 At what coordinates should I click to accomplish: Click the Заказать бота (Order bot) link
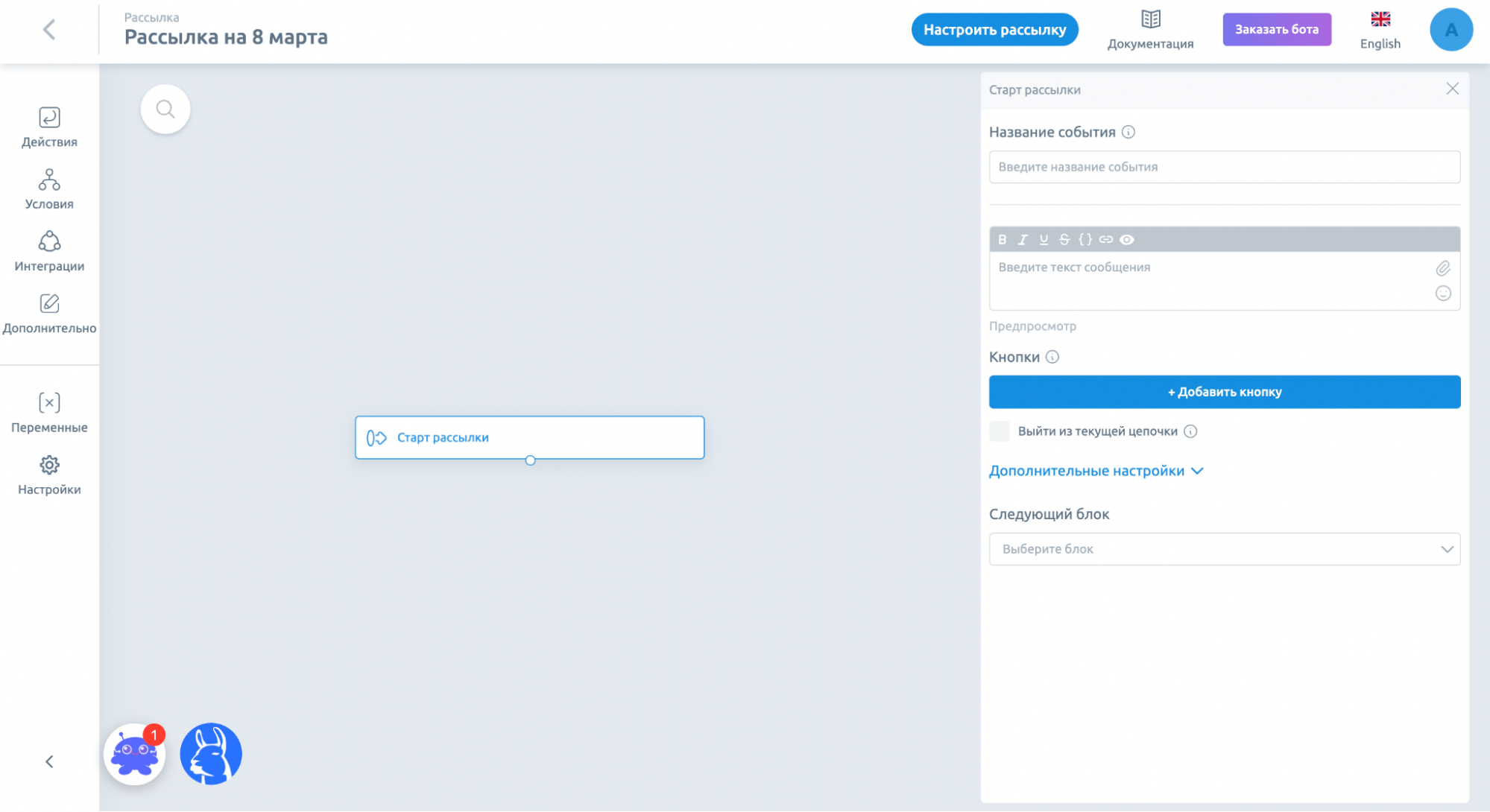click(1278, 30)
